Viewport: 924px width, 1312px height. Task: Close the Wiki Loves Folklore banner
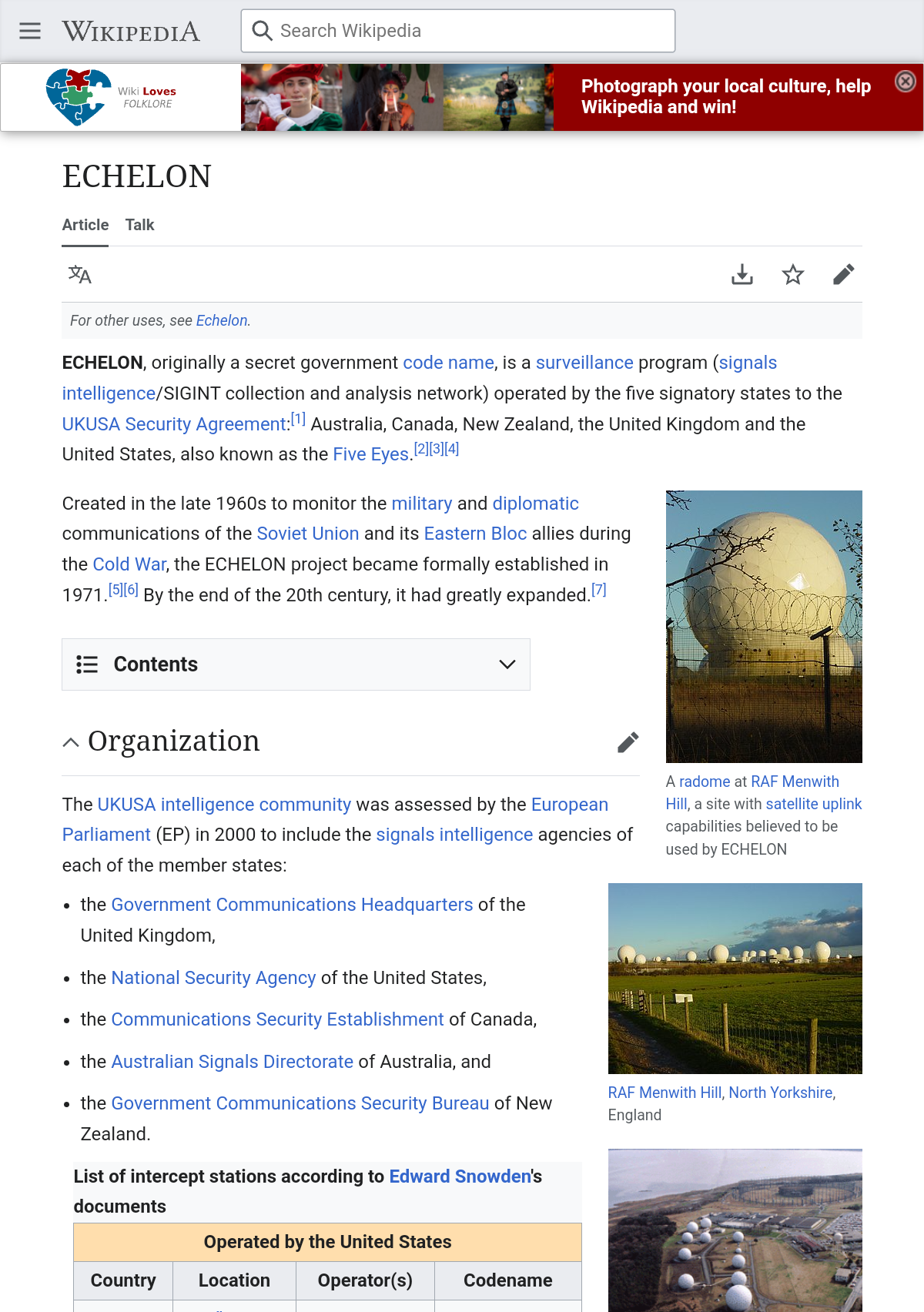(906, 81)
